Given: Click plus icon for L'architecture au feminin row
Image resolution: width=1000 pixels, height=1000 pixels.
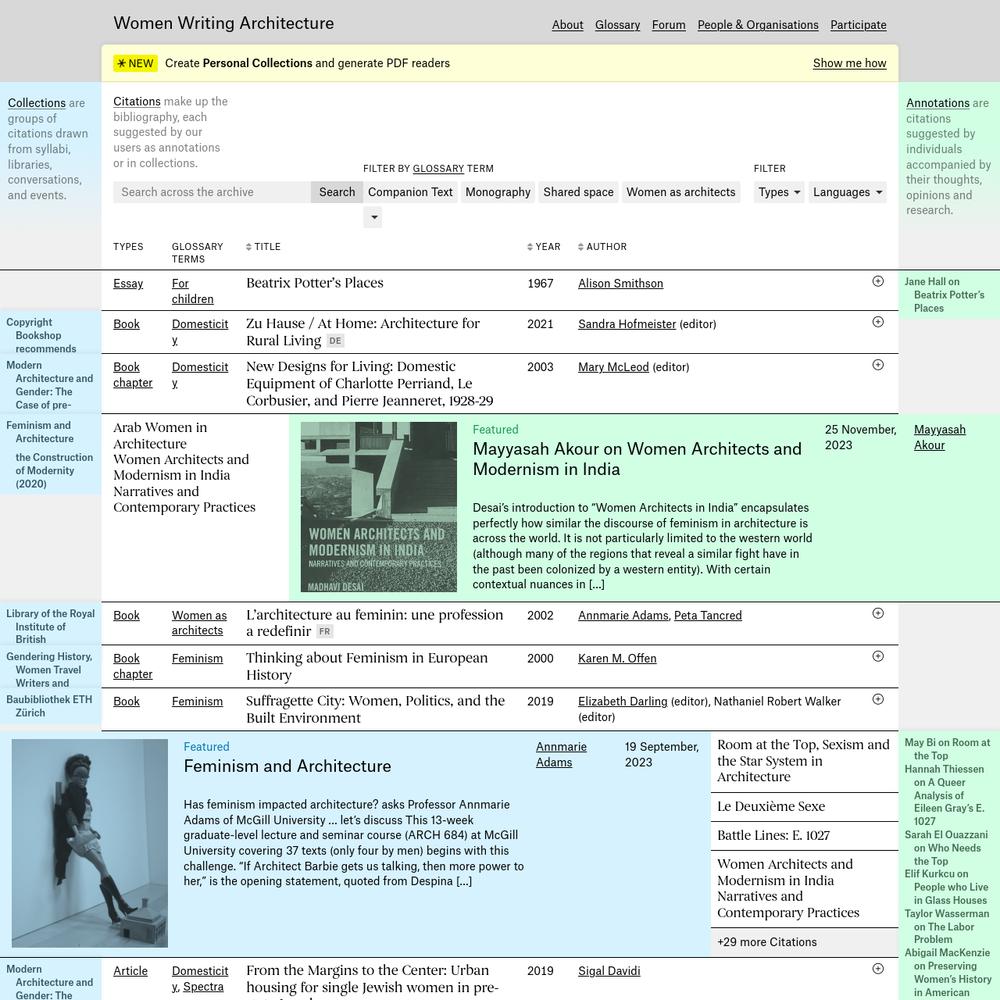Looking at the screenshot, I should click(x=878, y=614).
